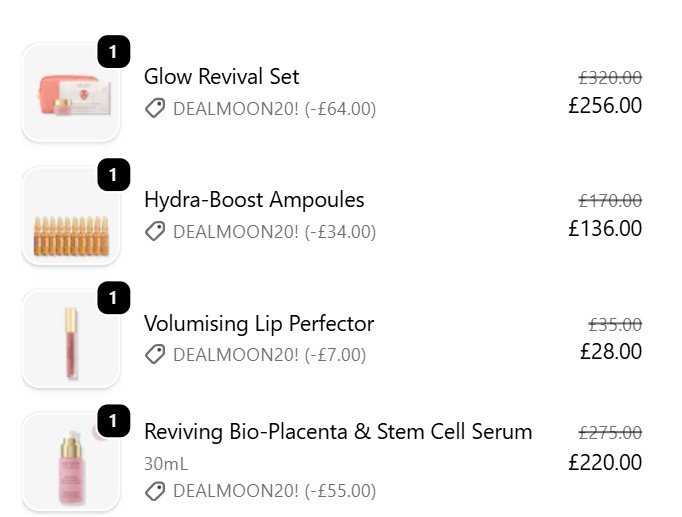The image size is (682, 517).
Task: Click the Reviving Bio-Placenta & Stem Cell Serum title
Action: [x=338, y=432]
